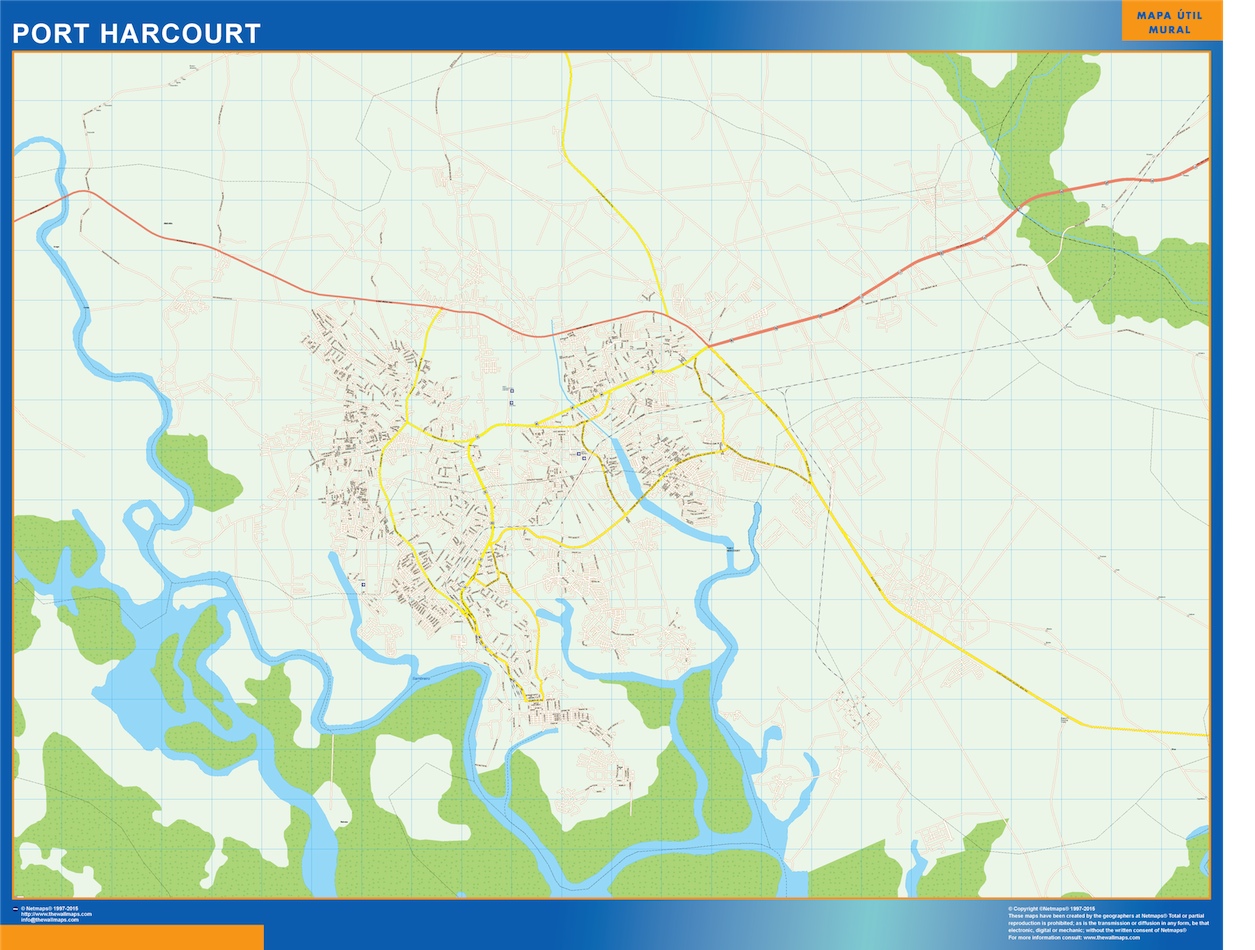This screenshot has height=950, width=1255.
Task: Select the blue marker pair west of the elongated lake
Action: [x=580, y=457]
